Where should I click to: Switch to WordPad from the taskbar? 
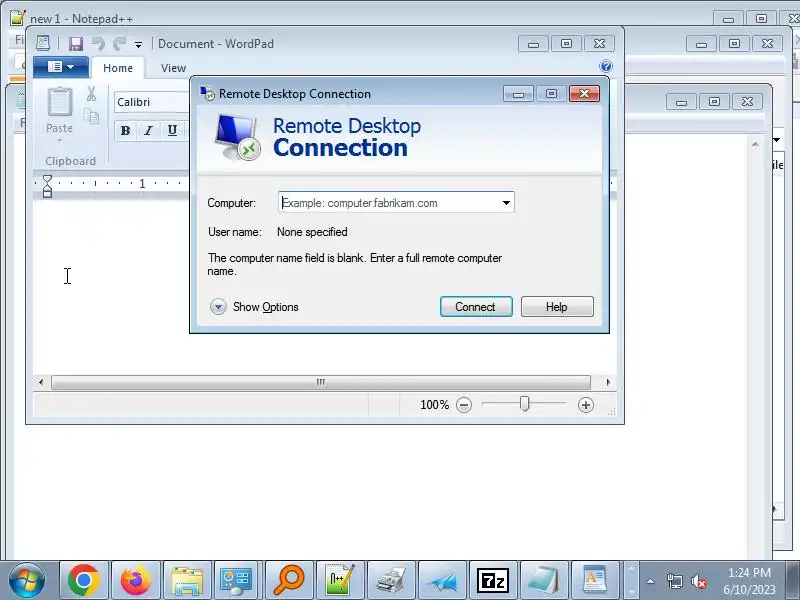pos(595,580)
